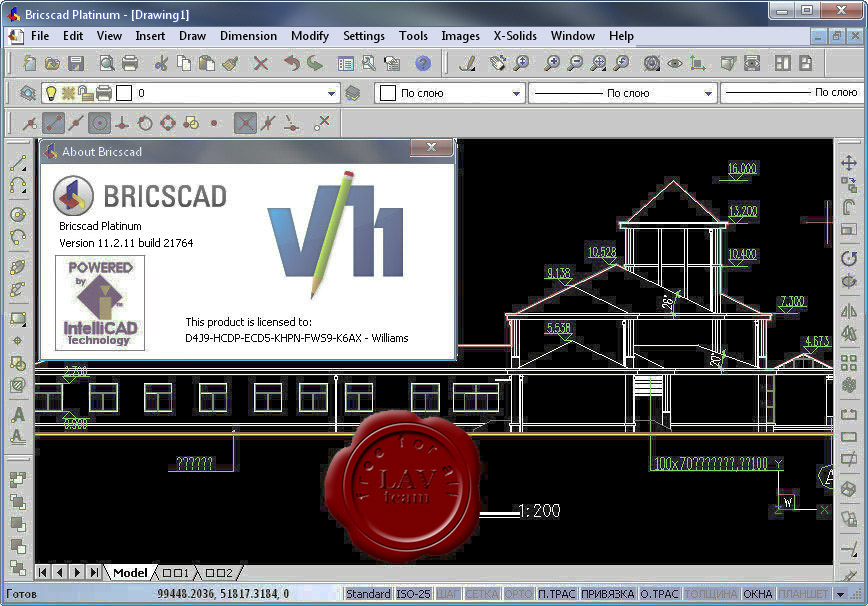Go to first layout tab arrow
Image resolution: width=868 pixels, height=606 pixels.
[43, 572]
